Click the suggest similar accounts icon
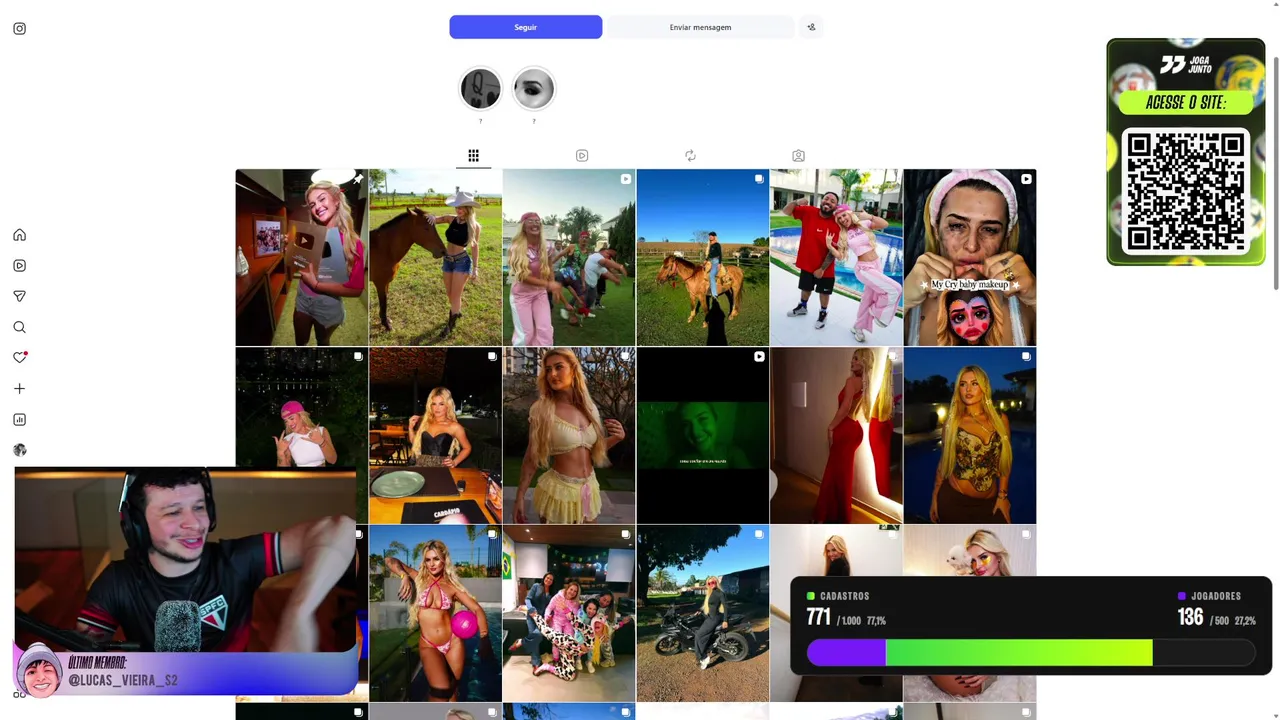This screenshot has height=720, width=1280. click(811, 27)
